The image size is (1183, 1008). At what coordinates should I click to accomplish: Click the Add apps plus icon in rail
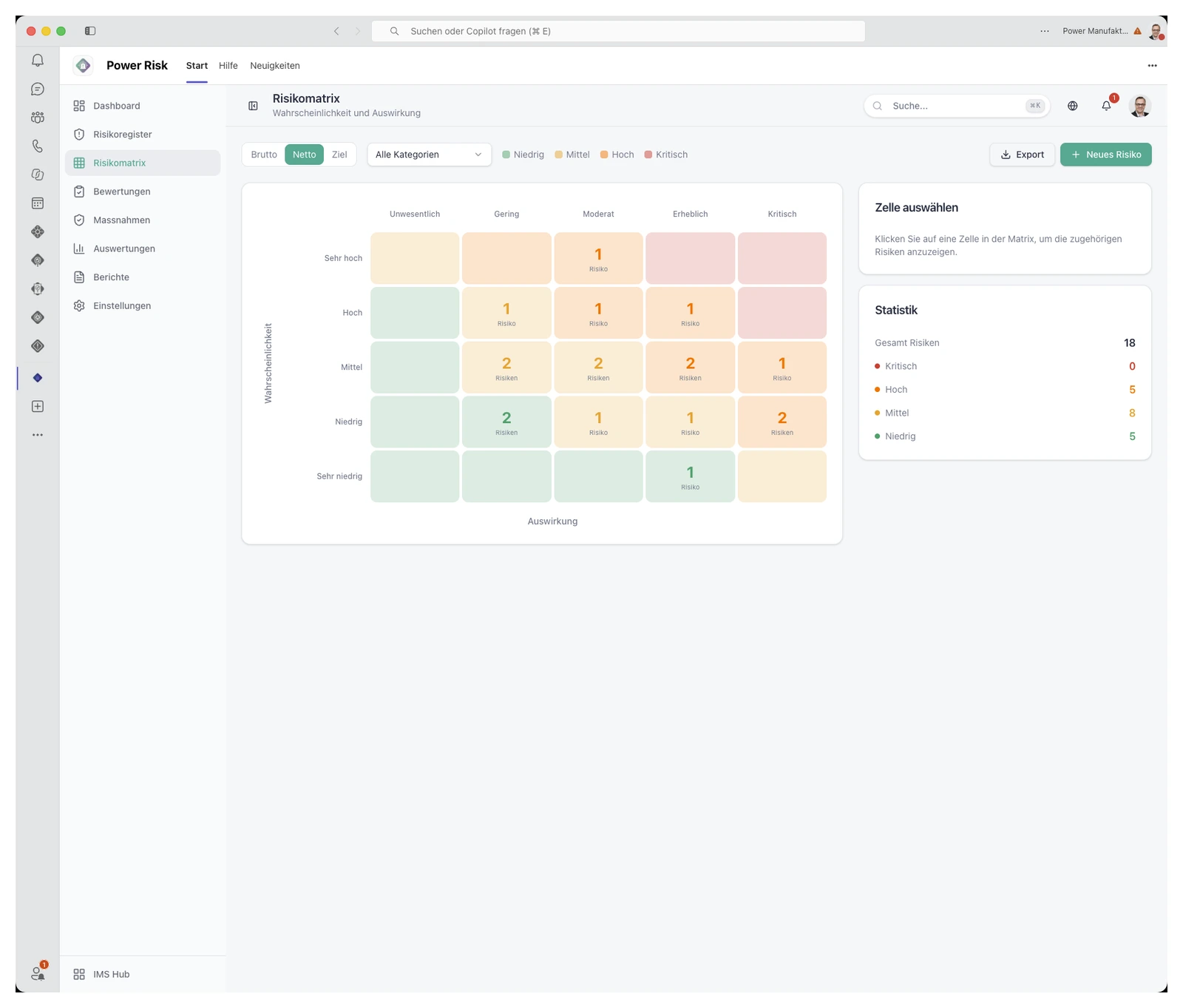(x=38, y=407)
